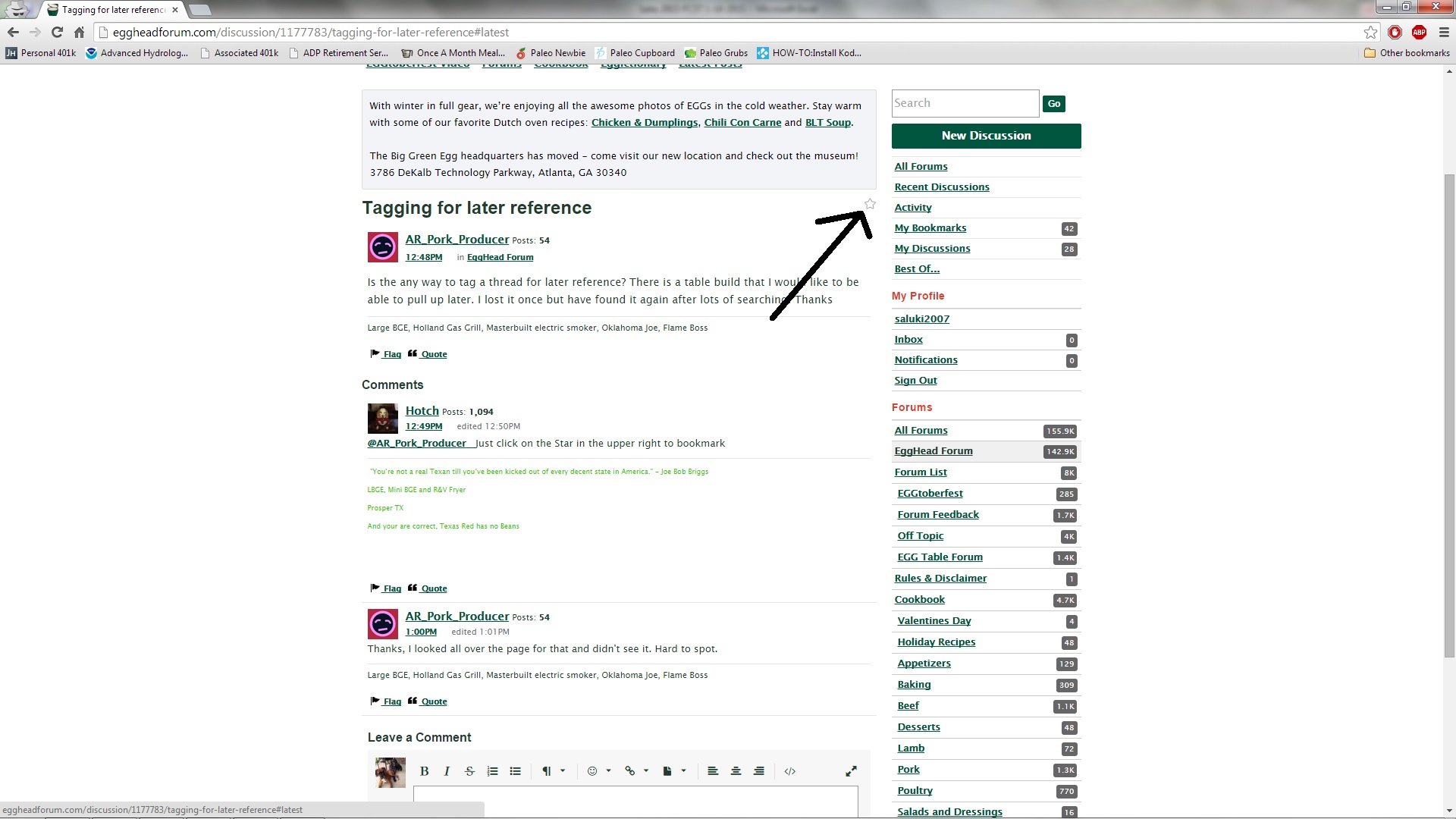Open the AdBlock Plus extension icon

coord(1419,32)
